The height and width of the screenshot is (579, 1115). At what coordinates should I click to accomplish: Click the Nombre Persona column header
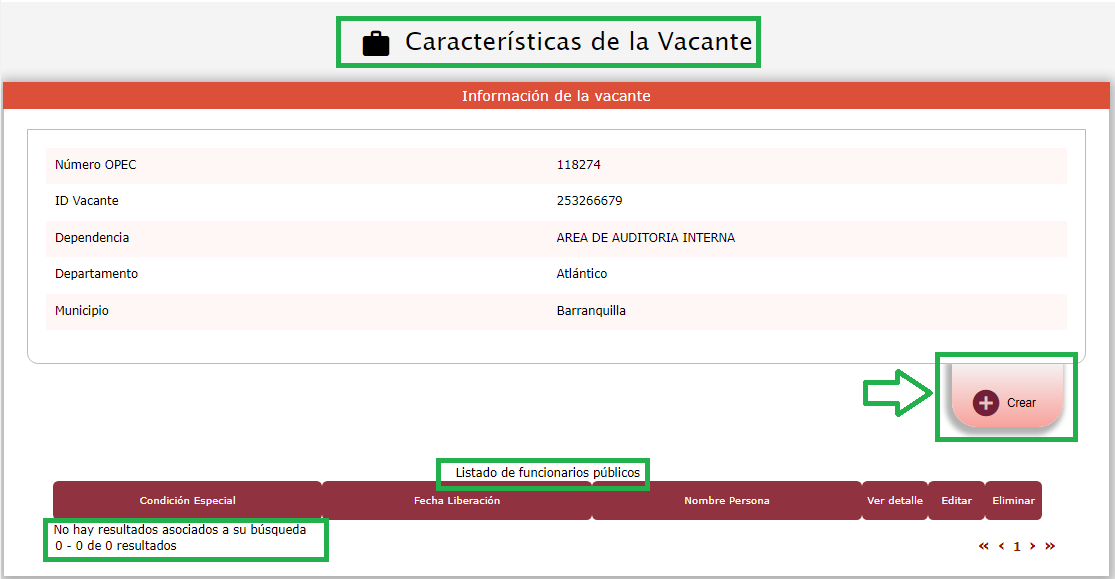coord(726,500)
